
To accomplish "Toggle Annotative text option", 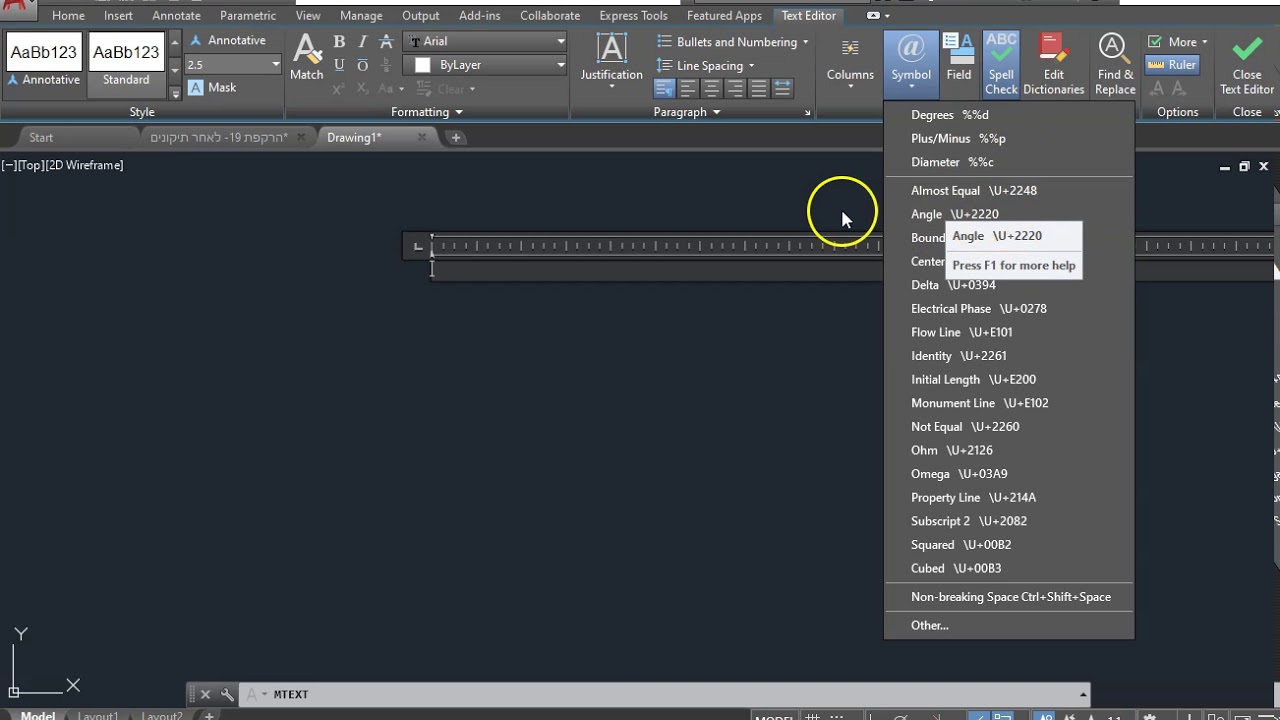I will coord(228,40).
